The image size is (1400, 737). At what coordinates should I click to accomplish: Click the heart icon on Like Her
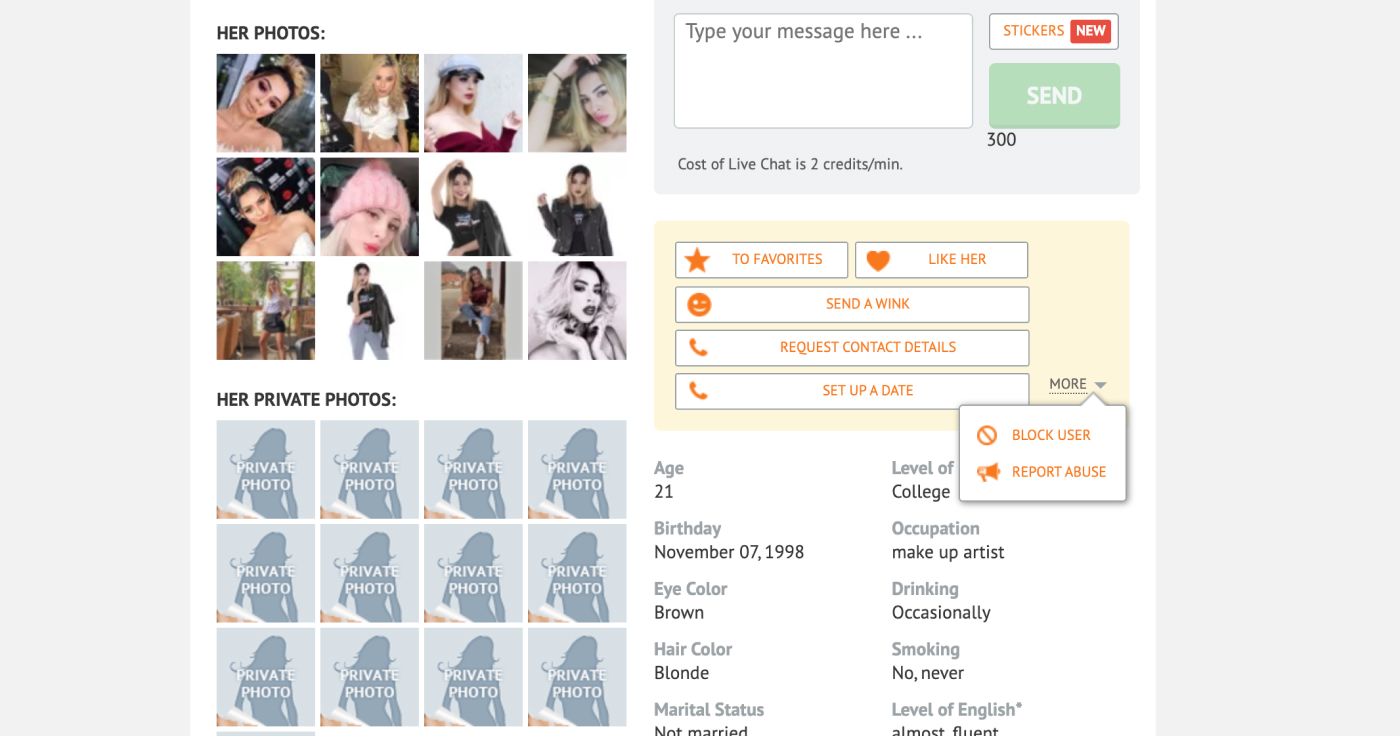coord(877,261)
